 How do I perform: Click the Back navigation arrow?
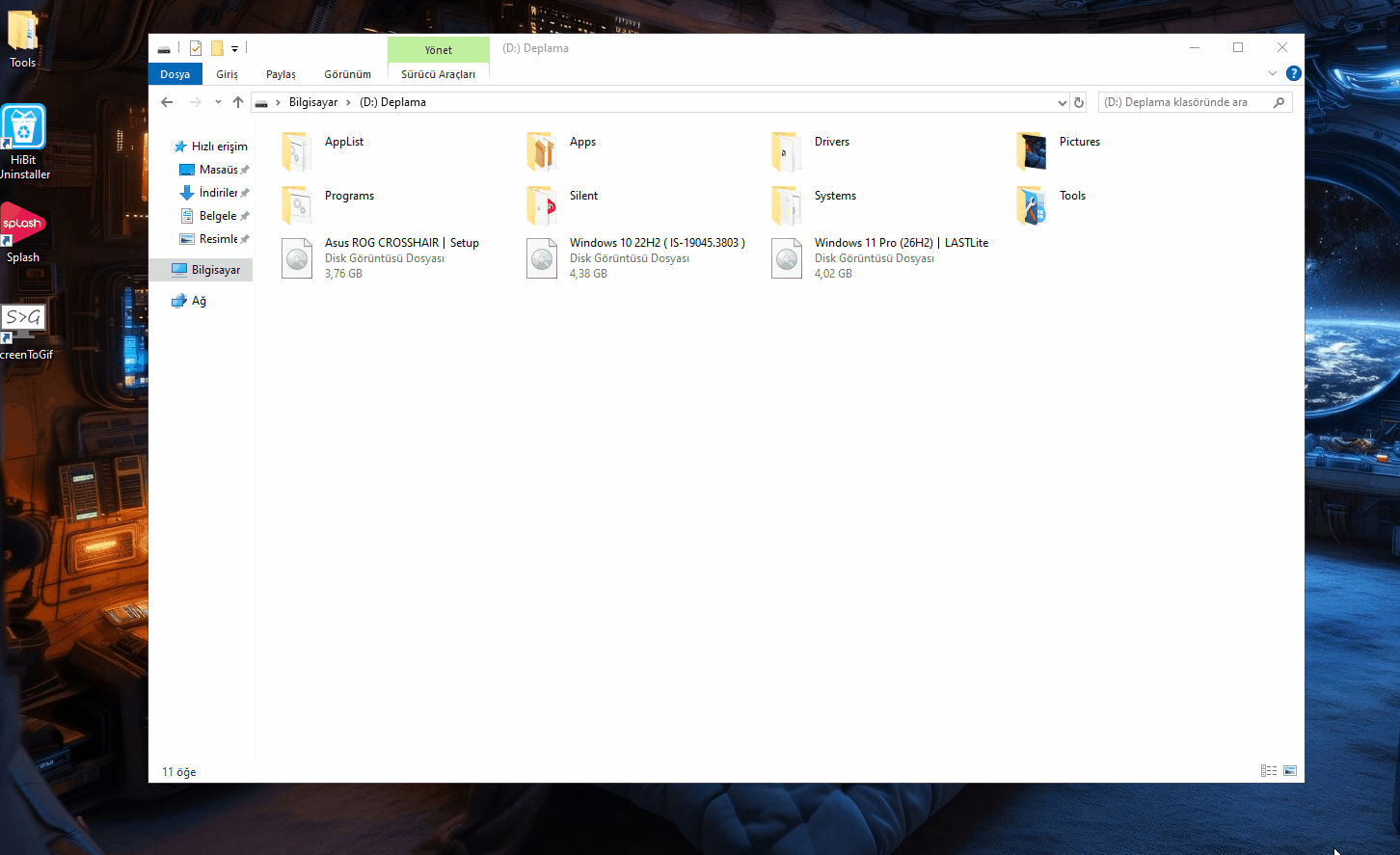[167, 102]
